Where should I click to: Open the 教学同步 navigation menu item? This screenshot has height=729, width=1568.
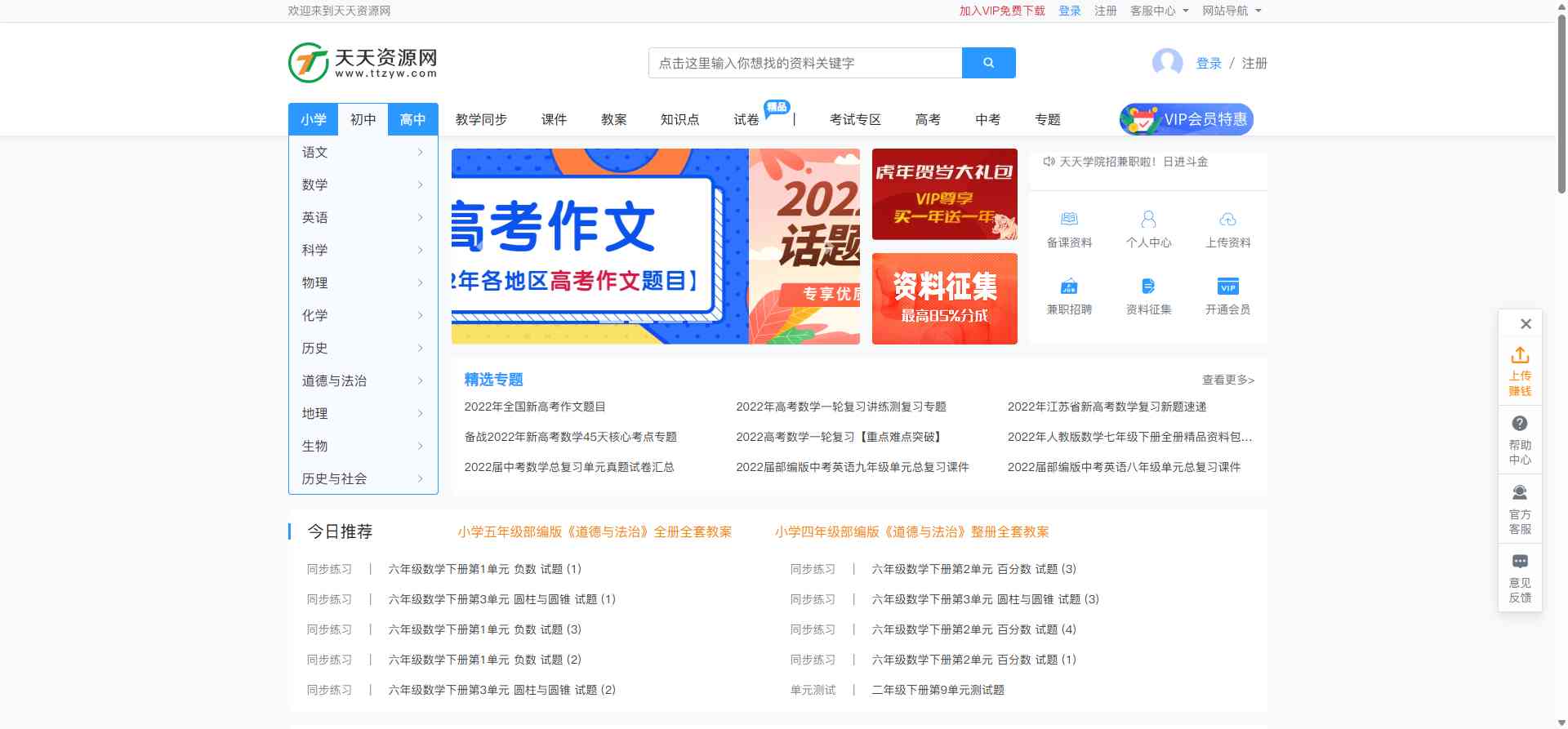481,119
